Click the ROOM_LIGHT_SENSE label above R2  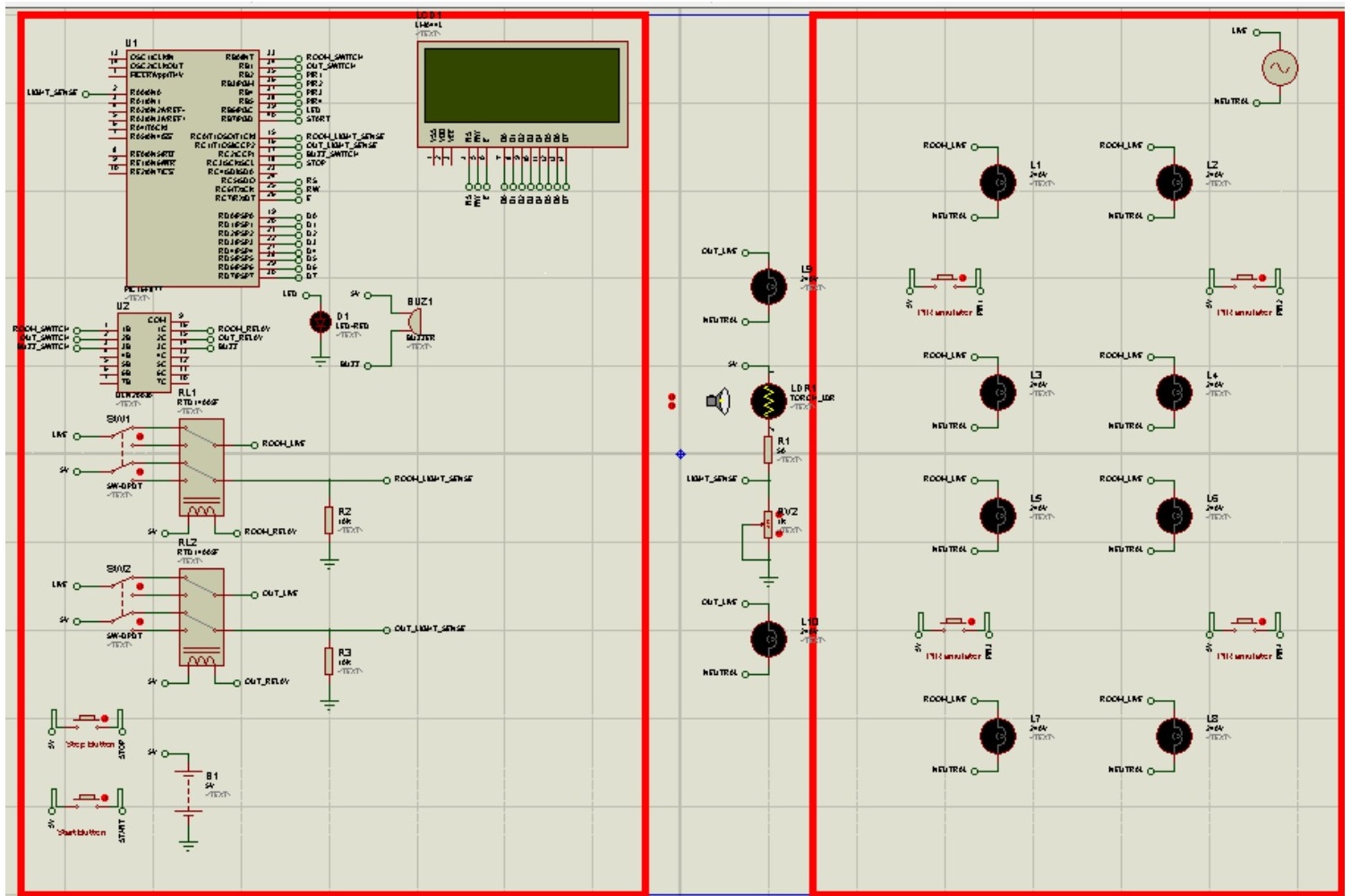click(x=433, y=480)
